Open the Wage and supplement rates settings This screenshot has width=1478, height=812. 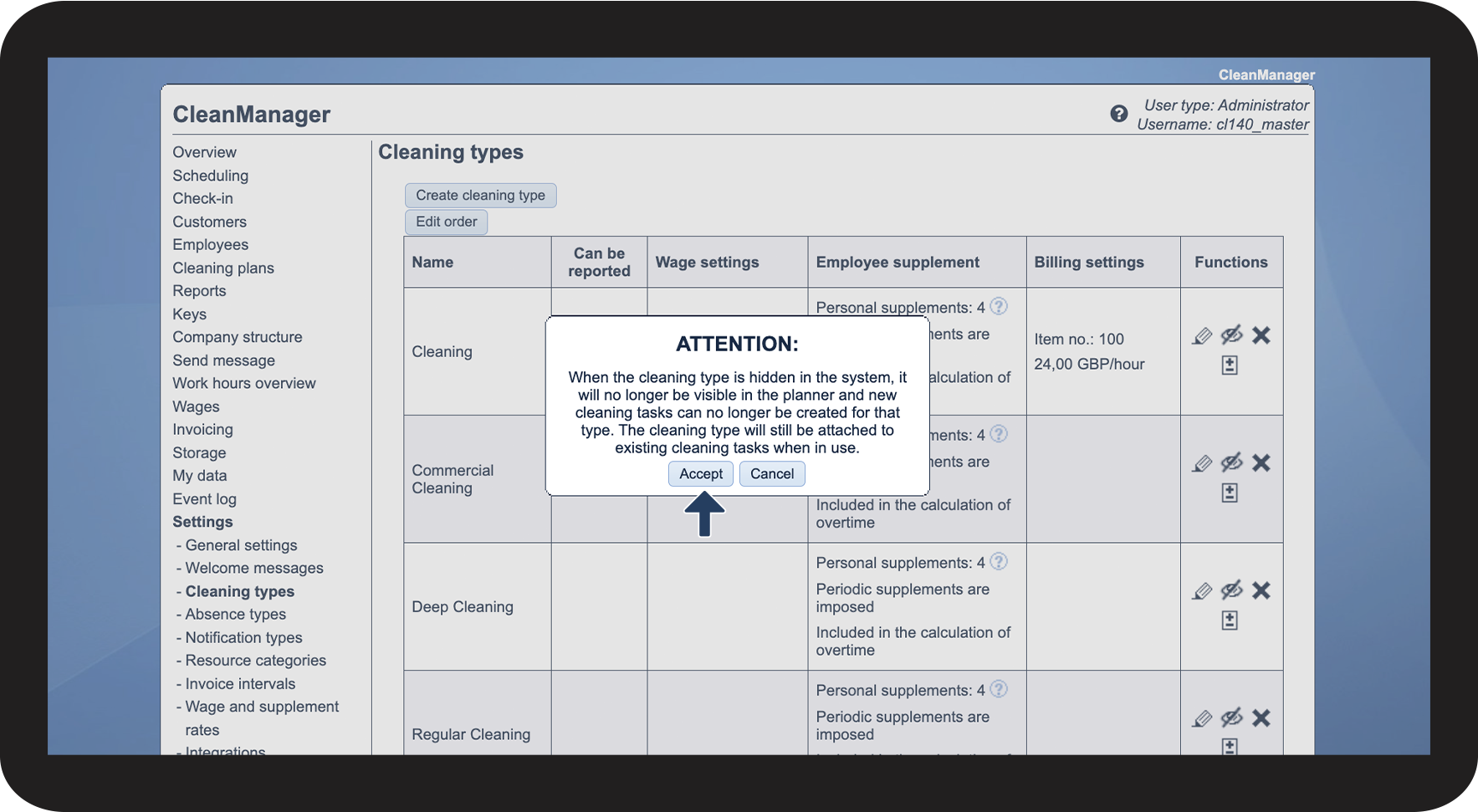(x=262, y=707)
